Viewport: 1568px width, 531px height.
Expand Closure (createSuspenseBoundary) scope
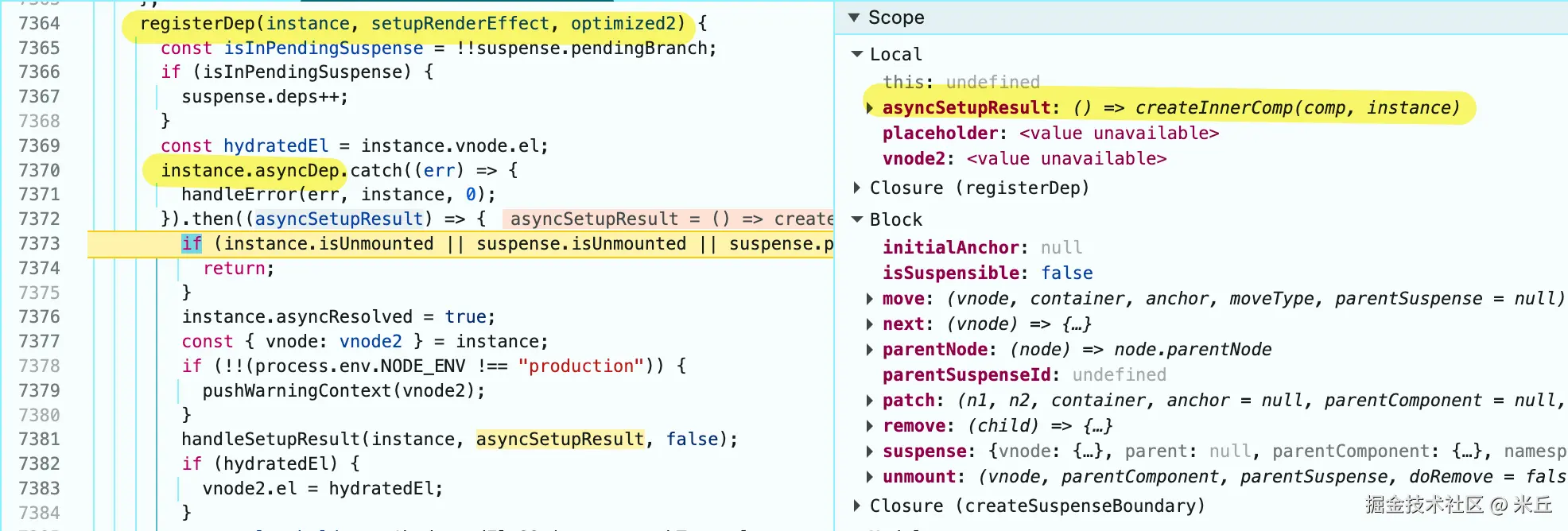point(857,506)
